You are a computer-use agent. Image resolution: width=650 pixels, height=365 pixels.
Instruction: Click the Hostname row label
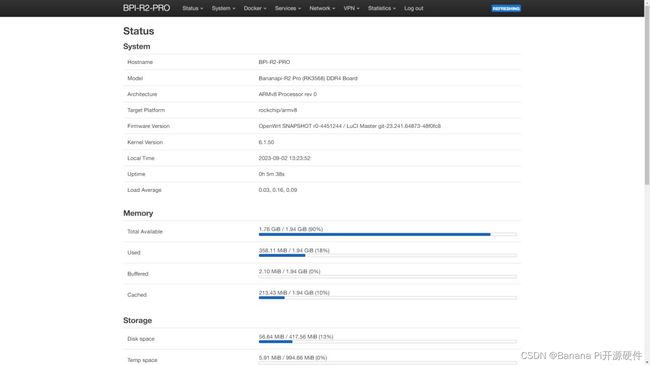[140, 62]
